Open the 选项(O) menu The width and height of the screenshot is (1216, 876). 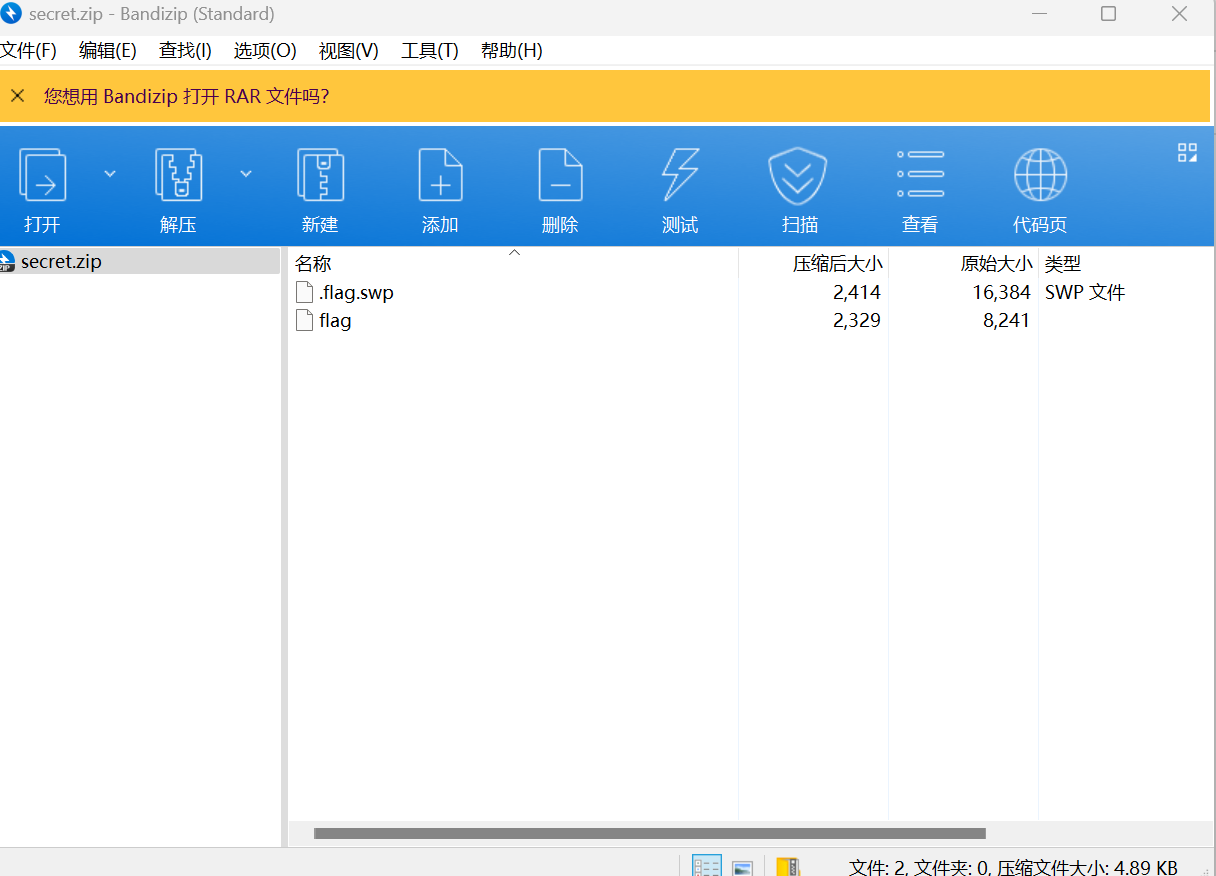coord(265,51)
